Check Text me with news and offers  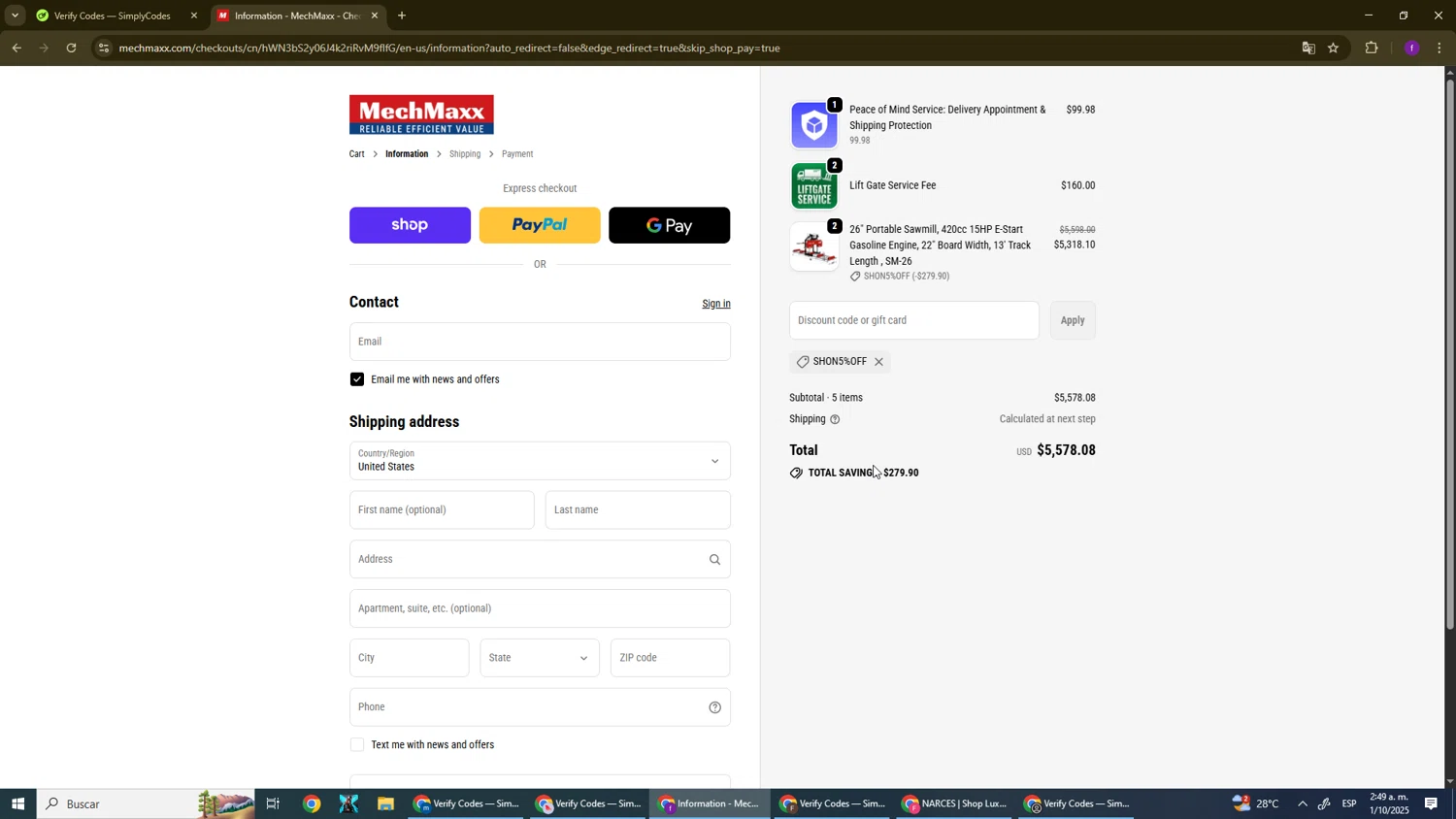tap(357, 745)
